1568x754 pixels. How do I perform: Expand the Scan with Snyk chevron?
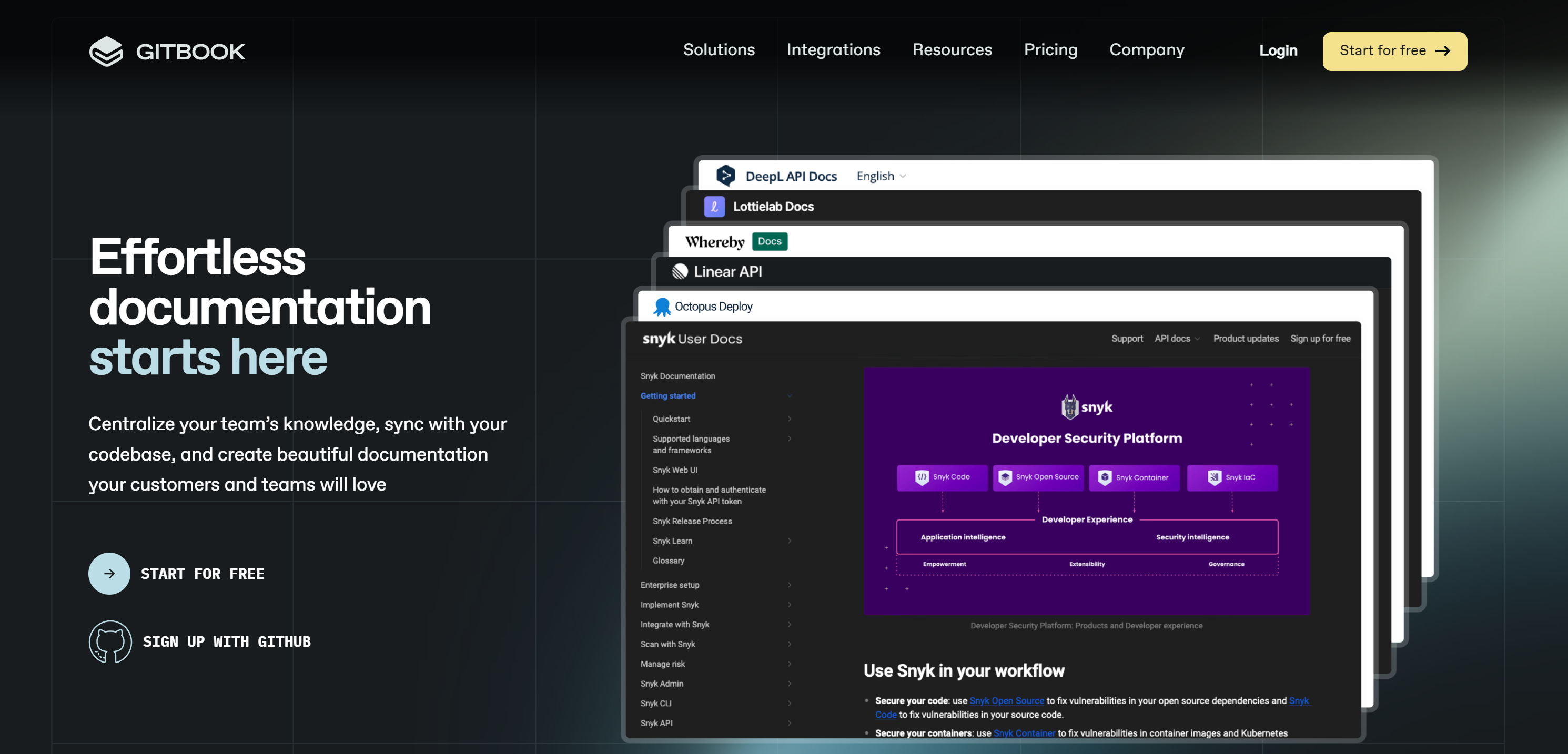click(x=790, y=644)
